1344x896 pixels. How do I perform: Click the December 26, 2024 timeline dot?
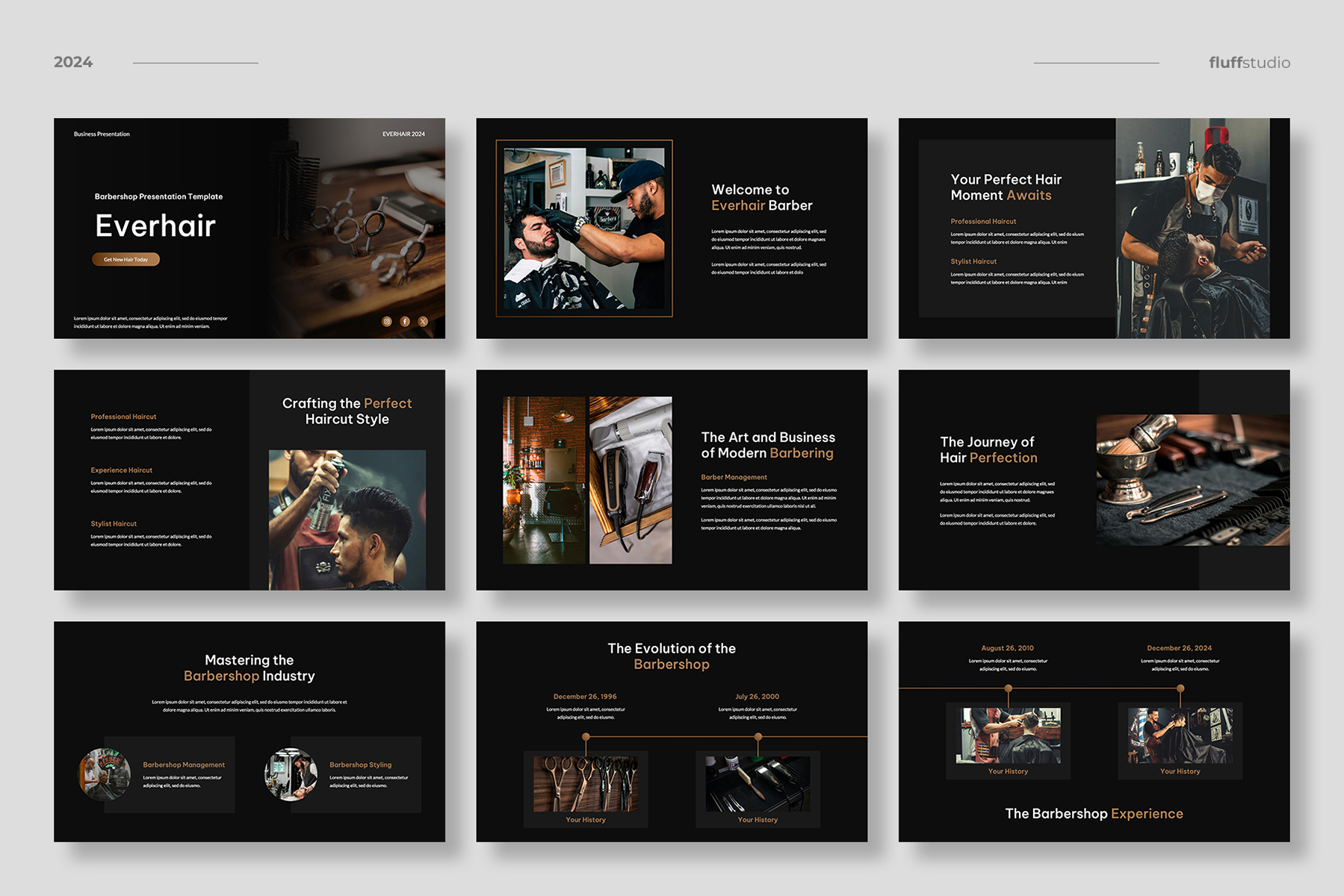[1180, 688]
